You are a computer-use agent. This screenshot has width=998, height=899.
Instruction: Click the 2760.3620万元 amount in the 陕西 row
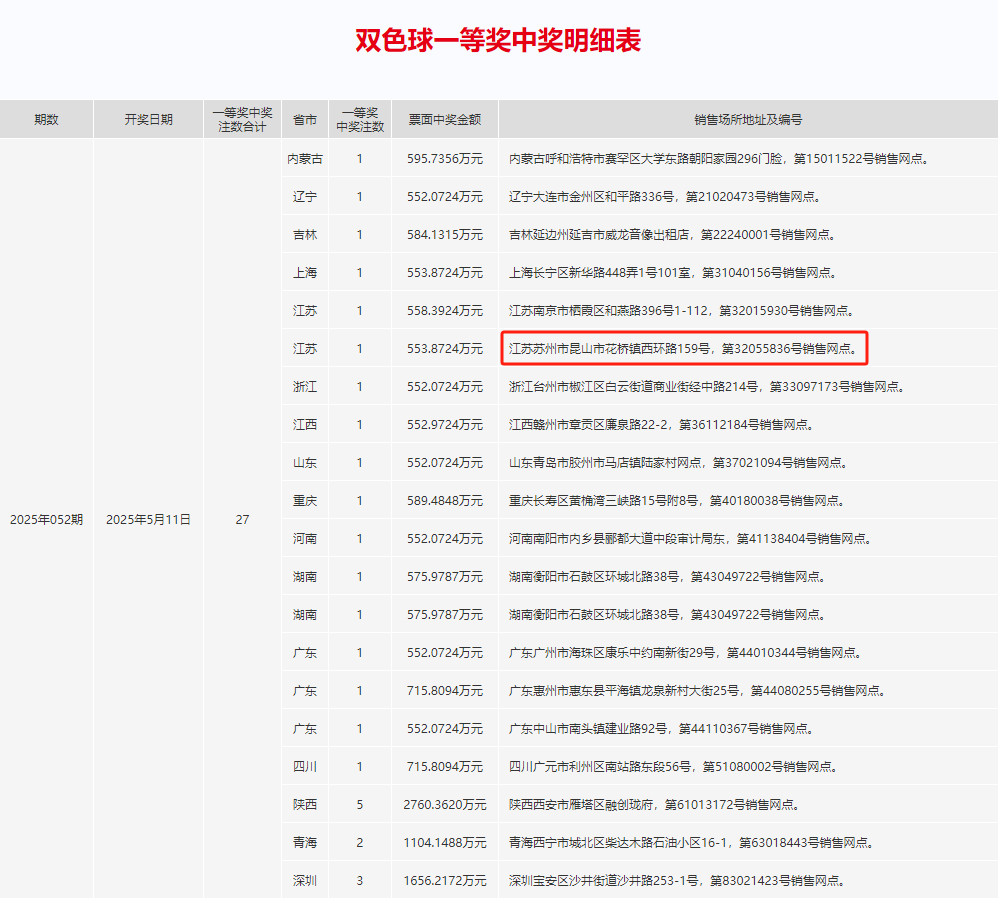coord(444,805)
